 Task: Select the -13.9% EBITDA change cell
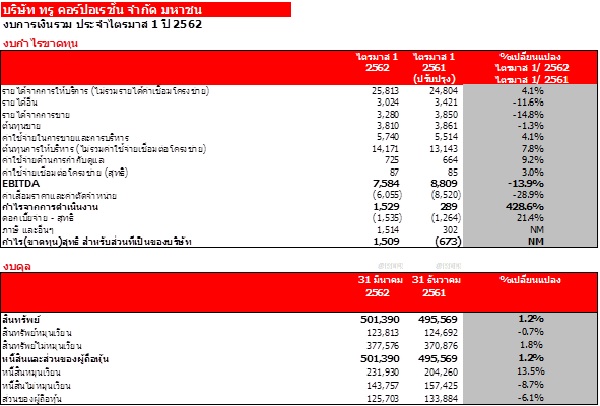526,184
